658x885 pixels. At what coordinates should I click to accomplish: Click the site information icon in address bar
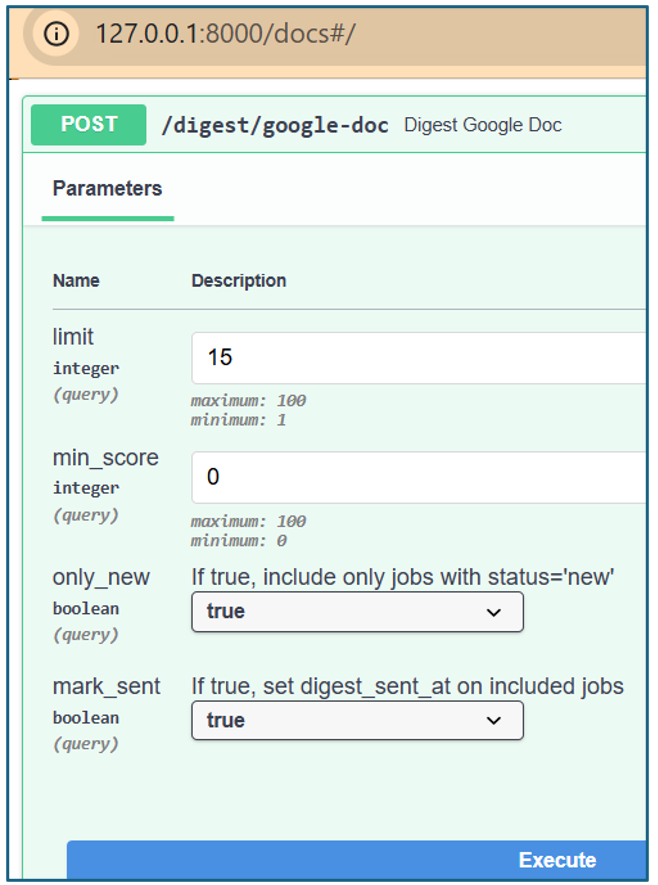pos(56,34)
